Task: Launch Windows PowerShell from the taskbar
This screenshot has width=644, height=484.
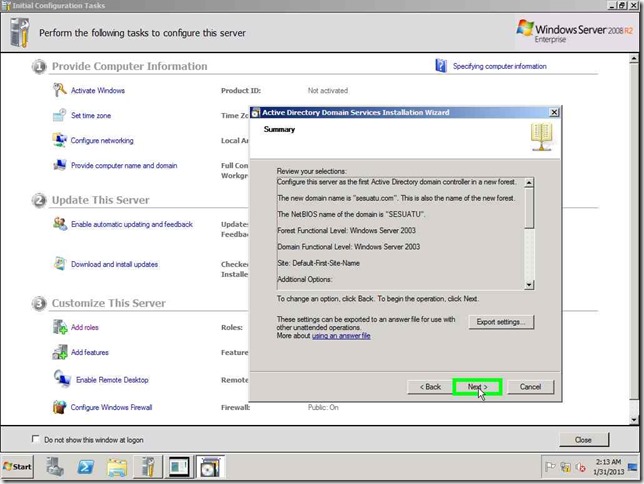Action: click(x=85, y=467)
